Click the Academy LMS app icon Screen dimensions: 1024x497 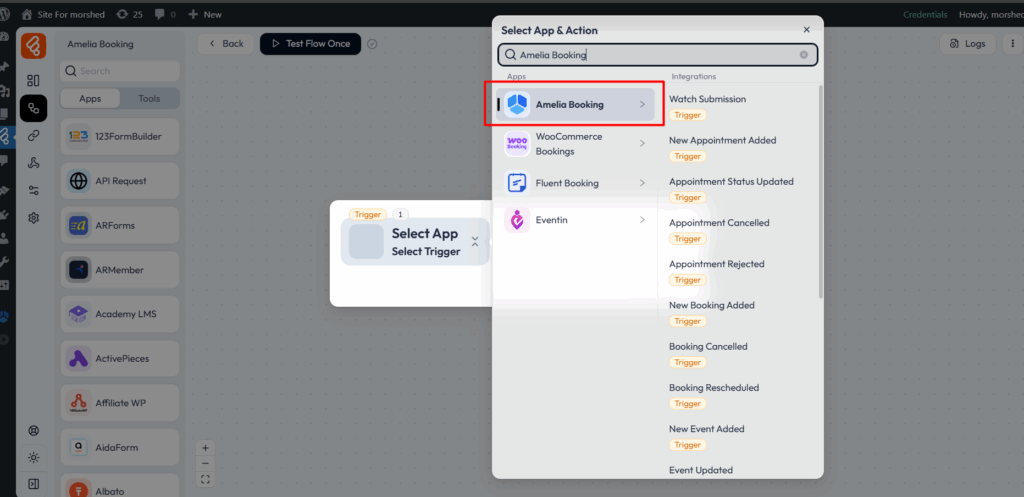point(79,314)
